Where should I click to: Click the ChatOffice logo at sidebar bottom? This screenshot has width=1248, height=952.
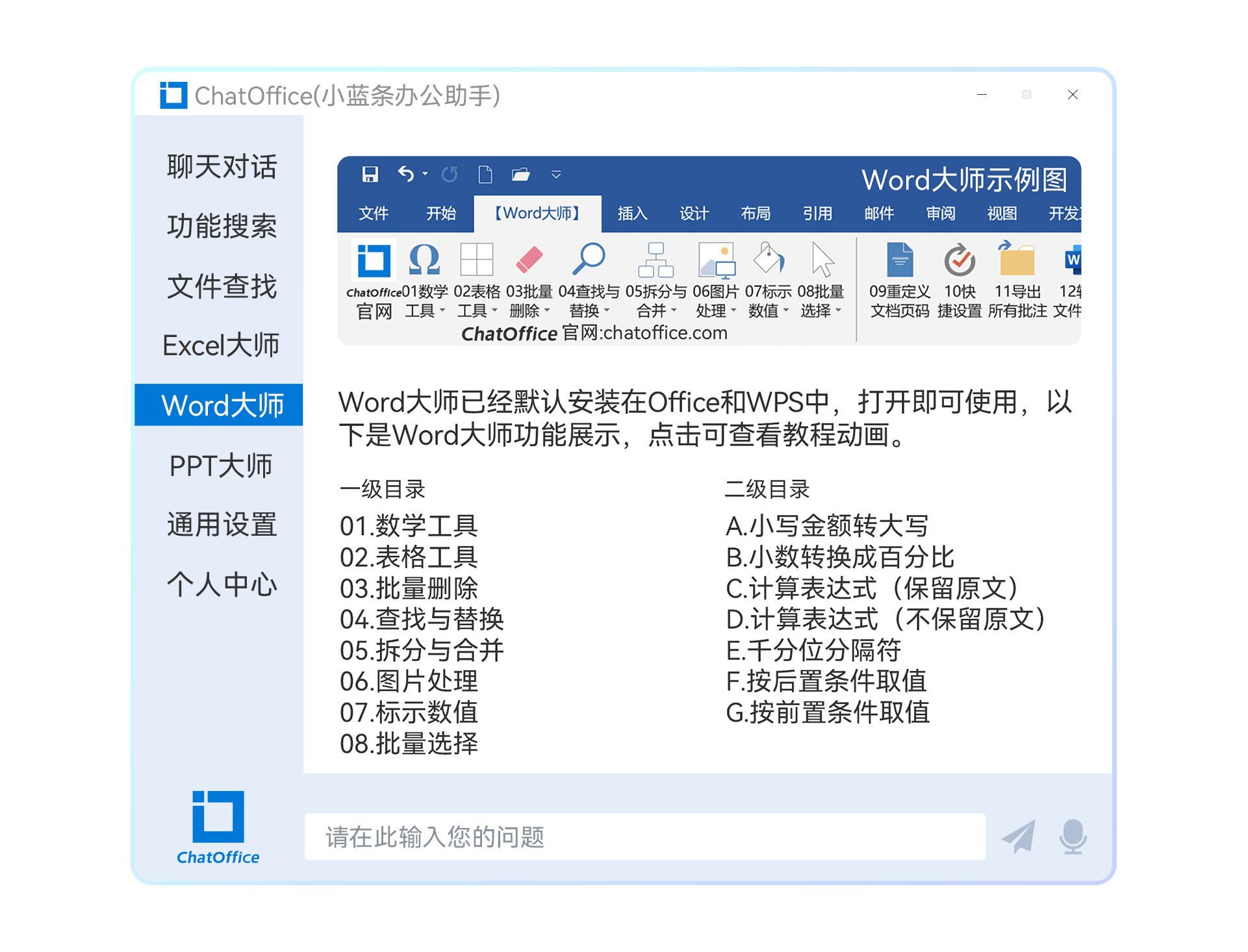click(218, 828)
